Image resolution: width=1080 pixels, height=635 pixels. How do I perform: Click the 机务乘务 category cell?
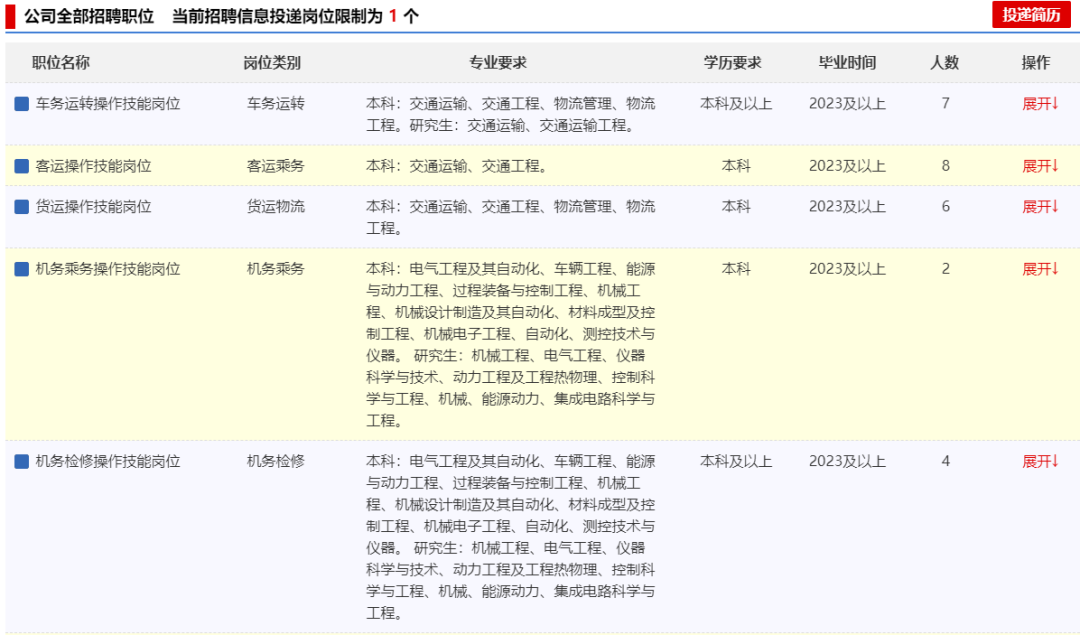tap(276, 269)
